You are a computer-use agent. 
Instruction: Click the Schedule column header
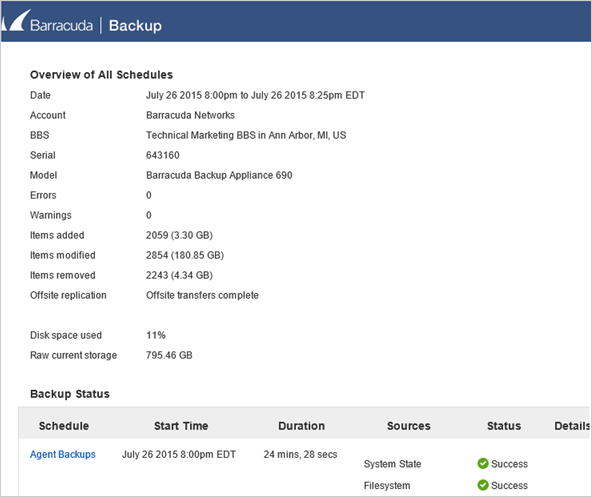[x=64, y=426]
